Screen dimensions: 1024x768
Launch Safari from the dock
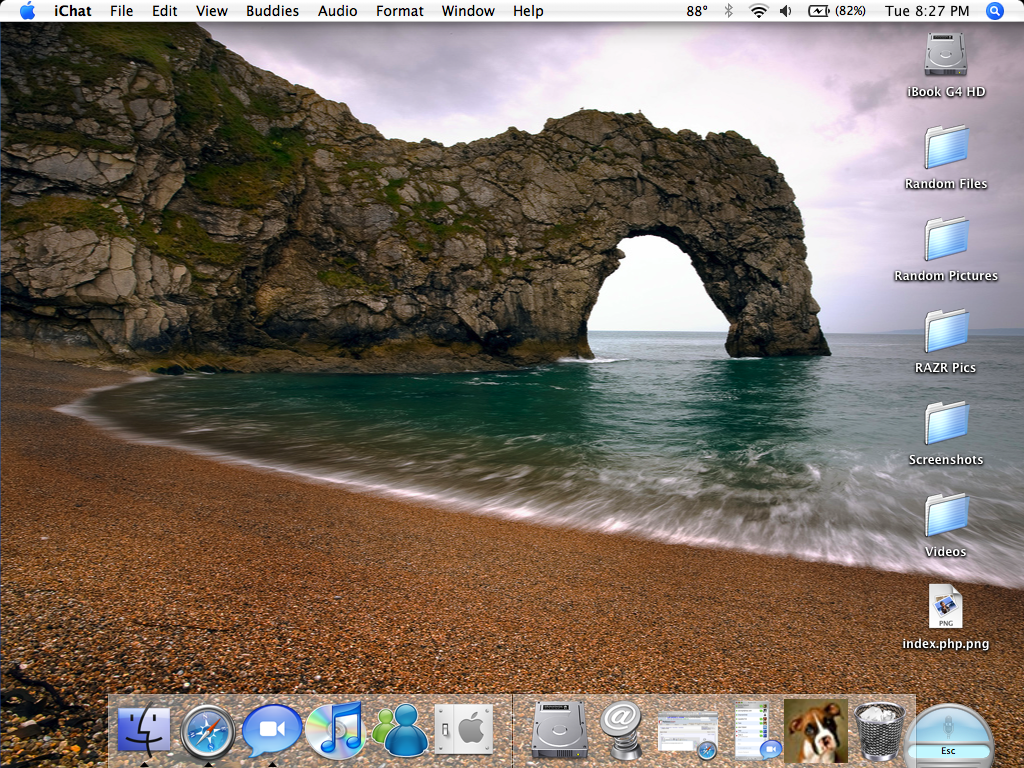(x=208, y=731)
